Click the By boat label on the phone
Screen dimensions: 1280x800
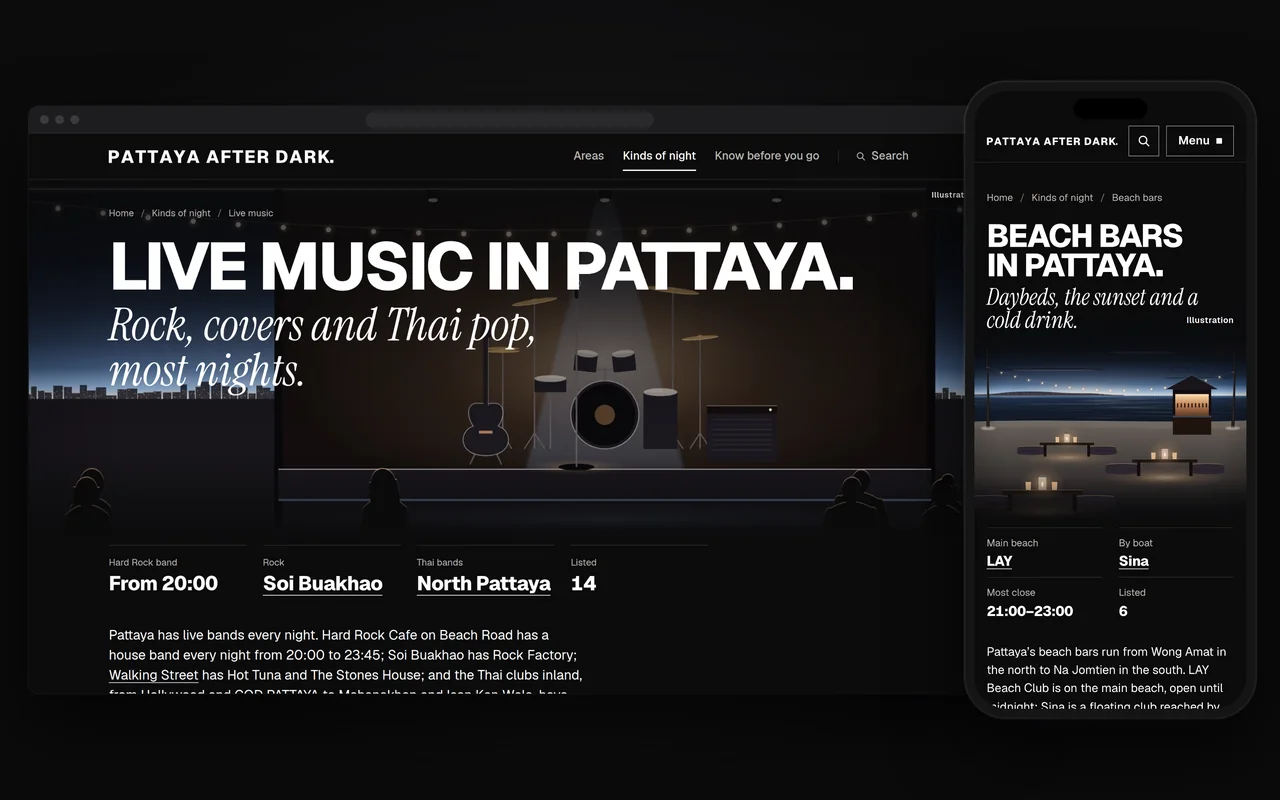(1136, 543)
